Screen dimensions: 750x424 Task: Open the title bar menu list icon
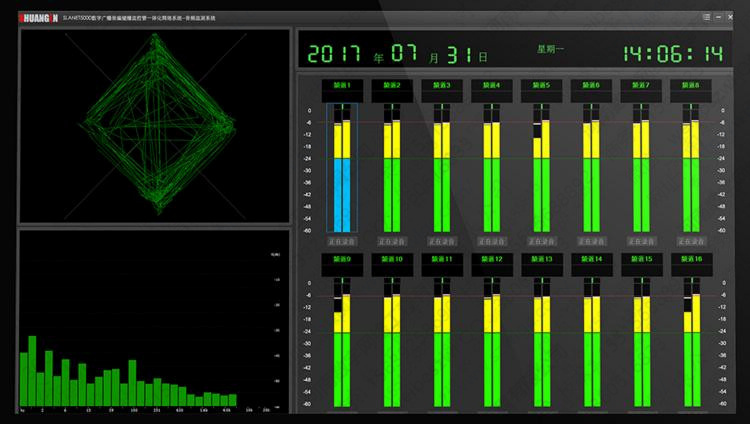click(706, 17)
